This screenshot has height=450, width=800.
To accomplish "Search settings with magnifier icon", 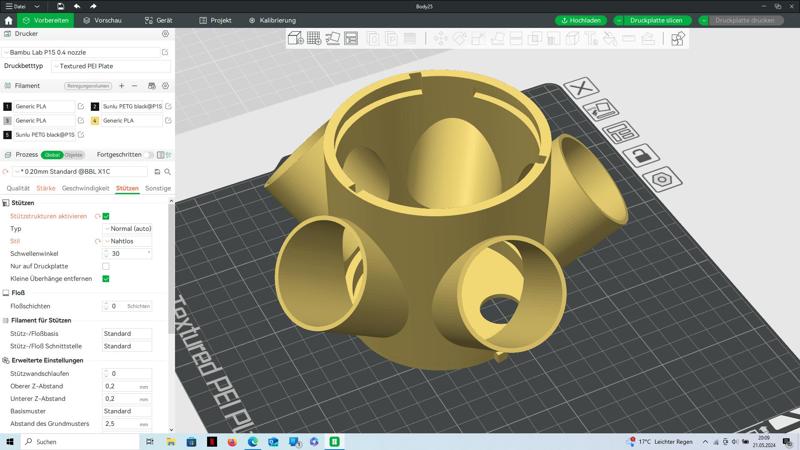I will [167, 172].
